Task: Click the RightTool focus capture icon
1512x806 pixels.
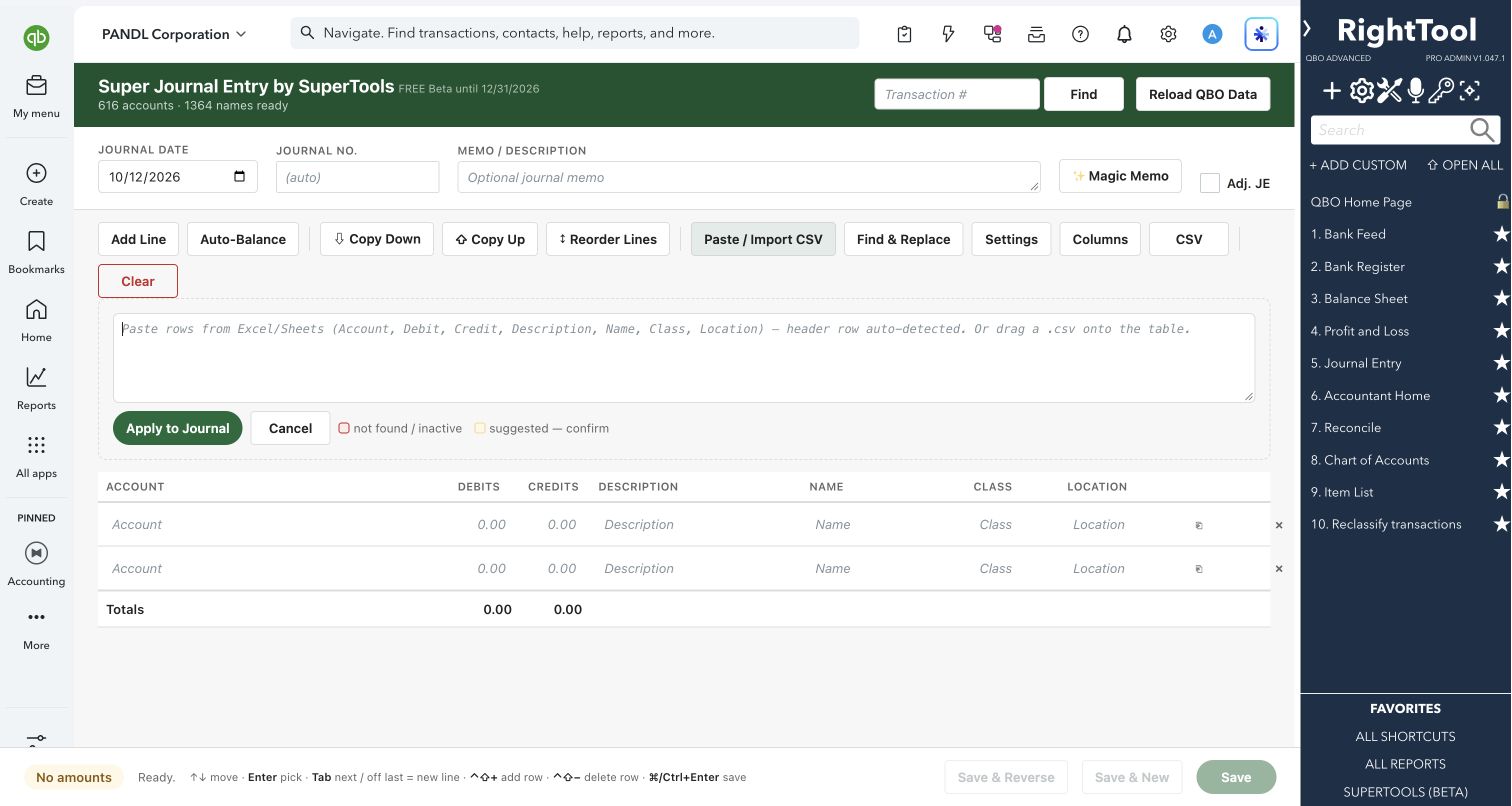Action: coord(1469,92)
